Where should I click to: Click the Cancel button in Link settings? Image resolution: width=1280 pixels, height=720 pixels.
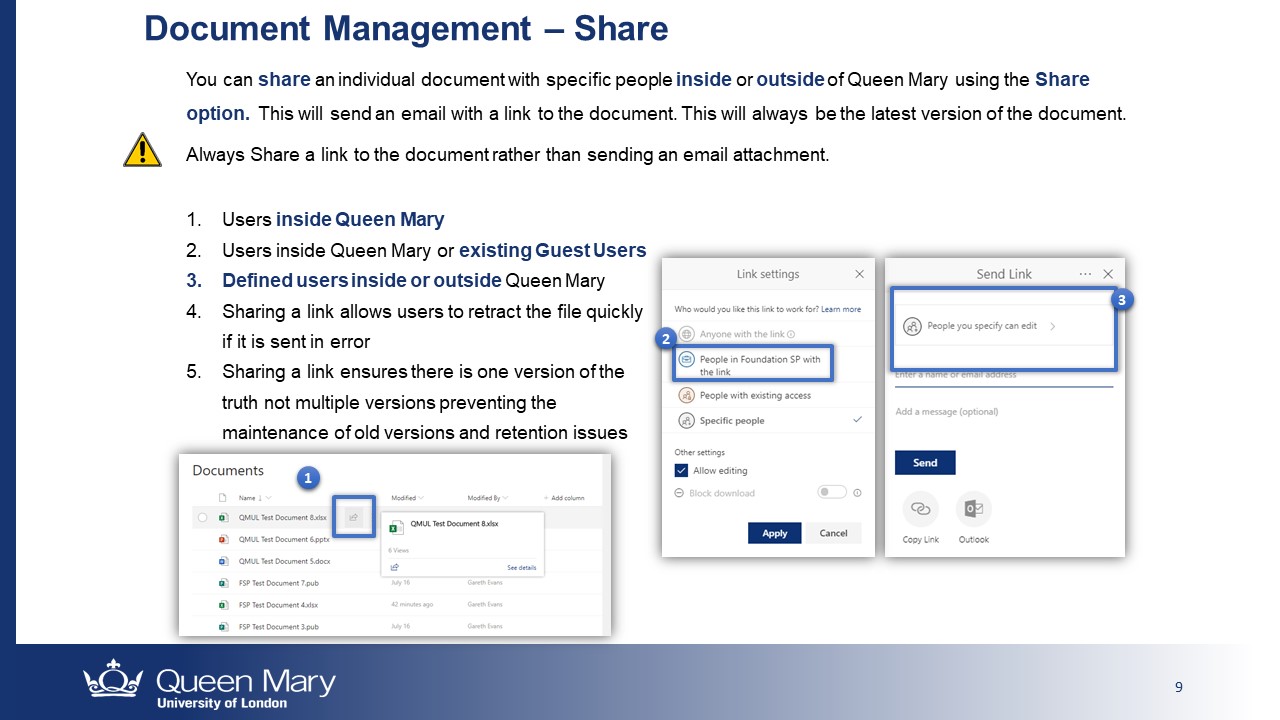coord(834,533)
